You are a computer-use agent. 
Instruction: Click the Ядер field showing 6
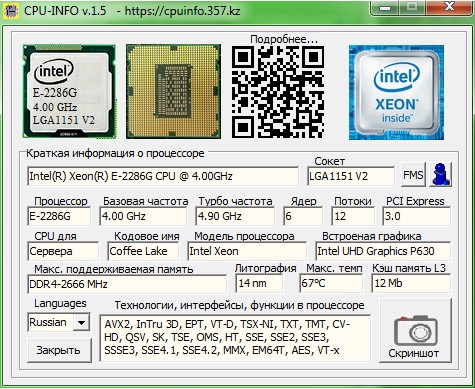[x=303, y=217]
